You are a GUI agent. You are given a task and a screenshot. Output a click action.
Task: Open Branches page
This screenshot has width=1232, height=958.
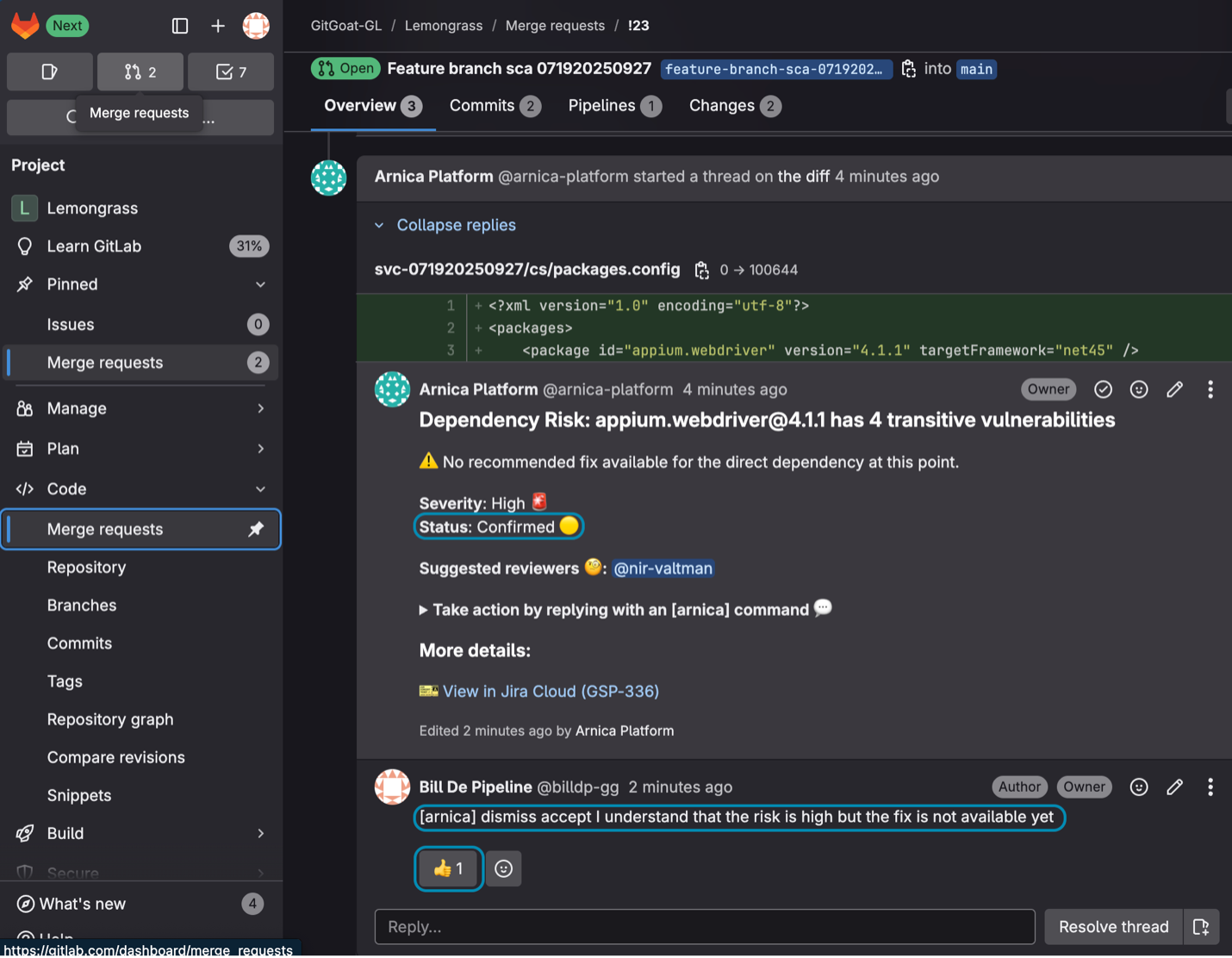pyautogui.click(x=140, y=606)
